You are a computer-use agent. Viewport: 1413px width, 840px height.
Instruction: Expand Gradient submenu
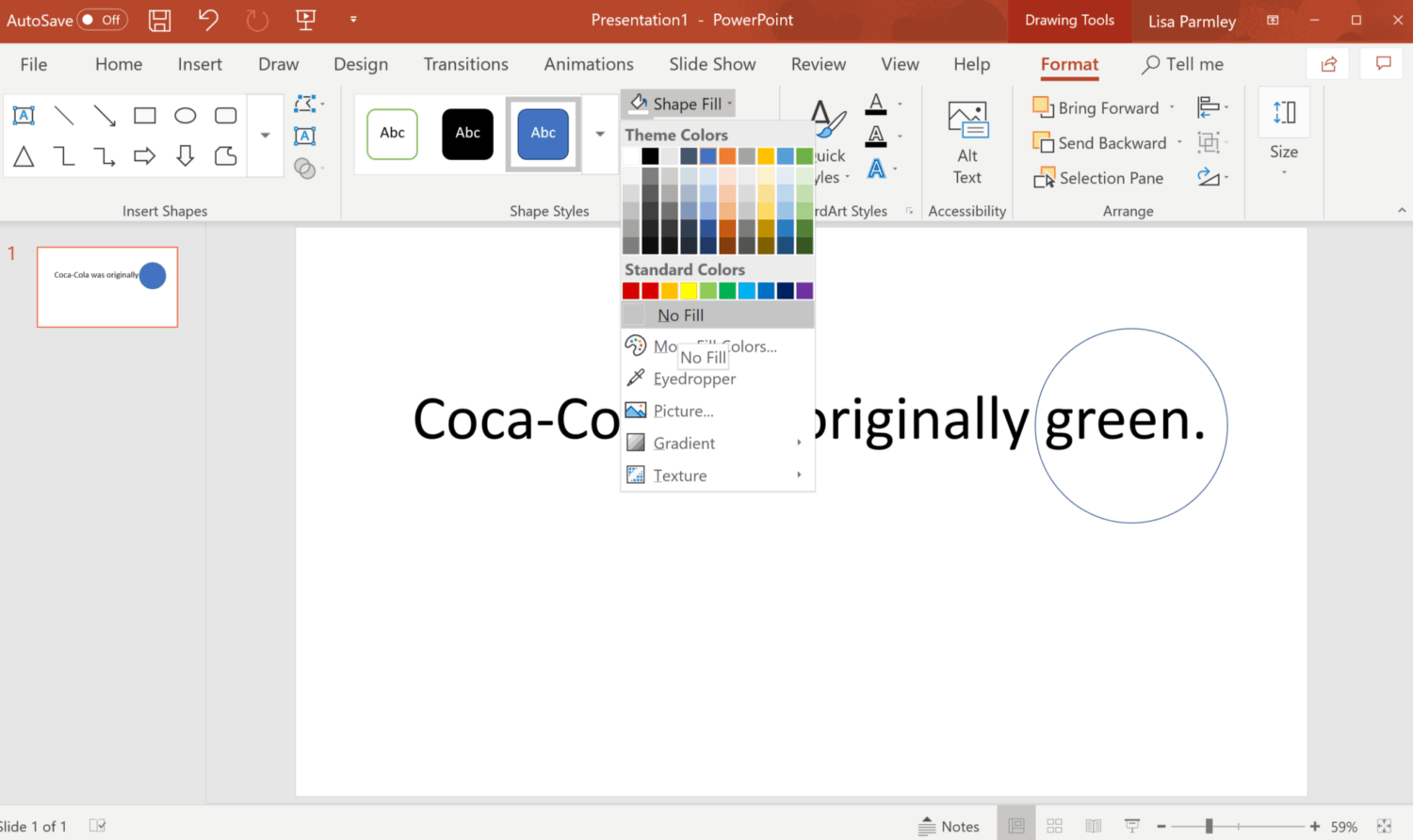pos(718,444)
